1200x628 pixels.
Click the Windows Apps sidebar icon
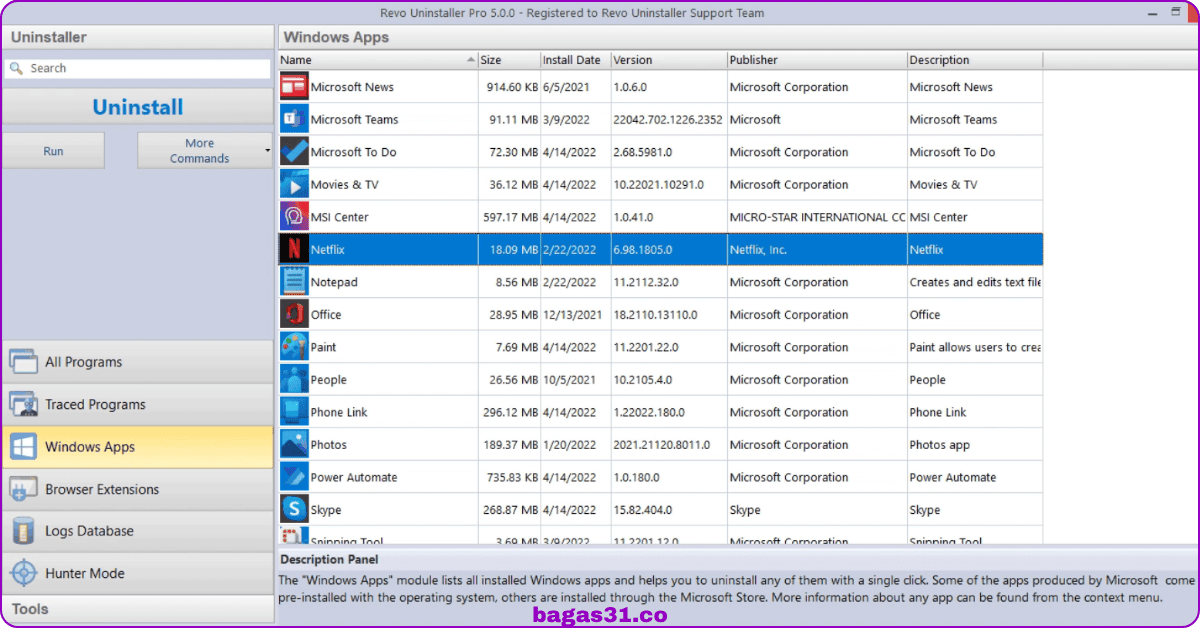(x=23, y=447)
